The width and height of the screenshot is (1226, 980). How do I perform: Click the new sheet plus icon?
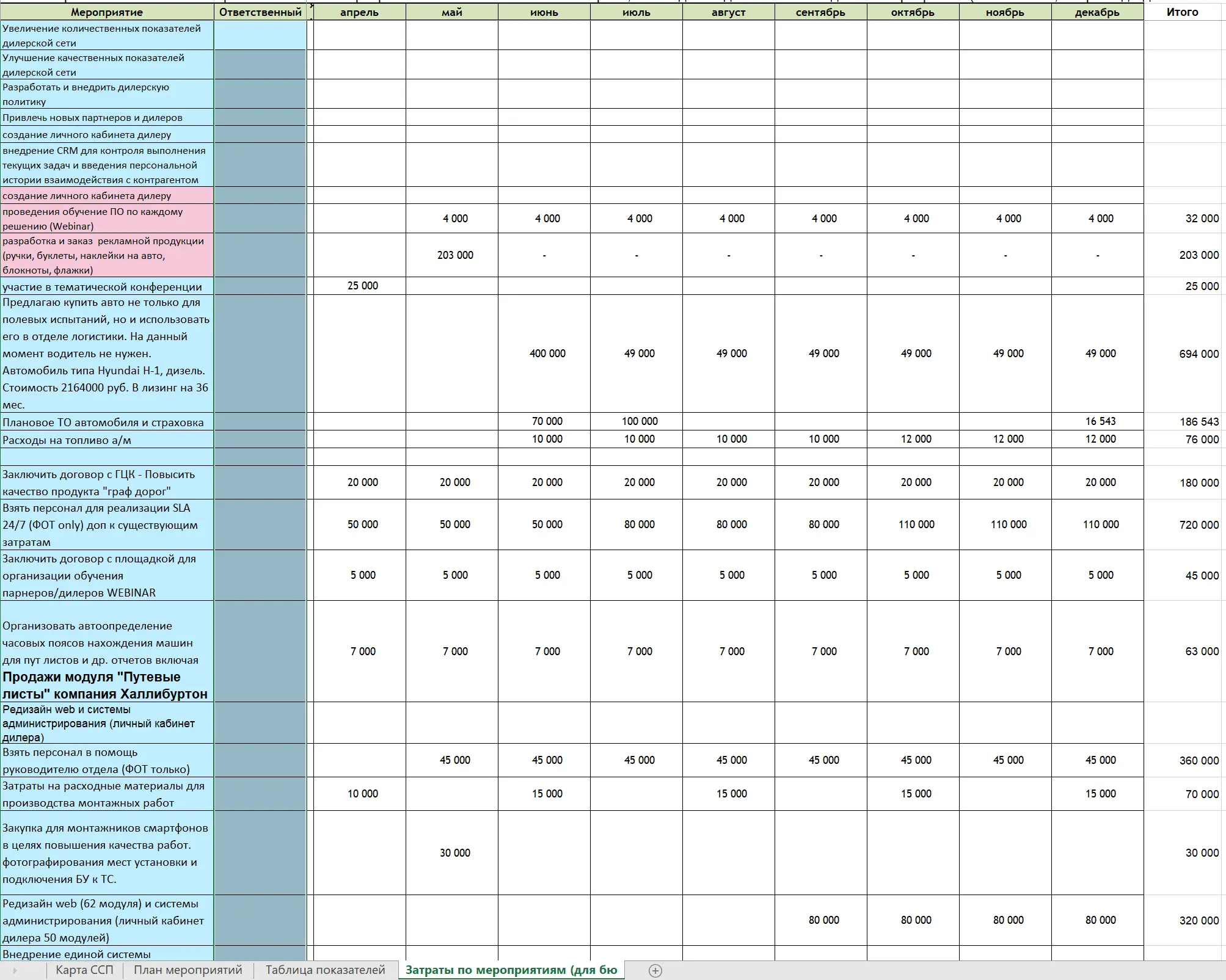[x=655, y=970]
